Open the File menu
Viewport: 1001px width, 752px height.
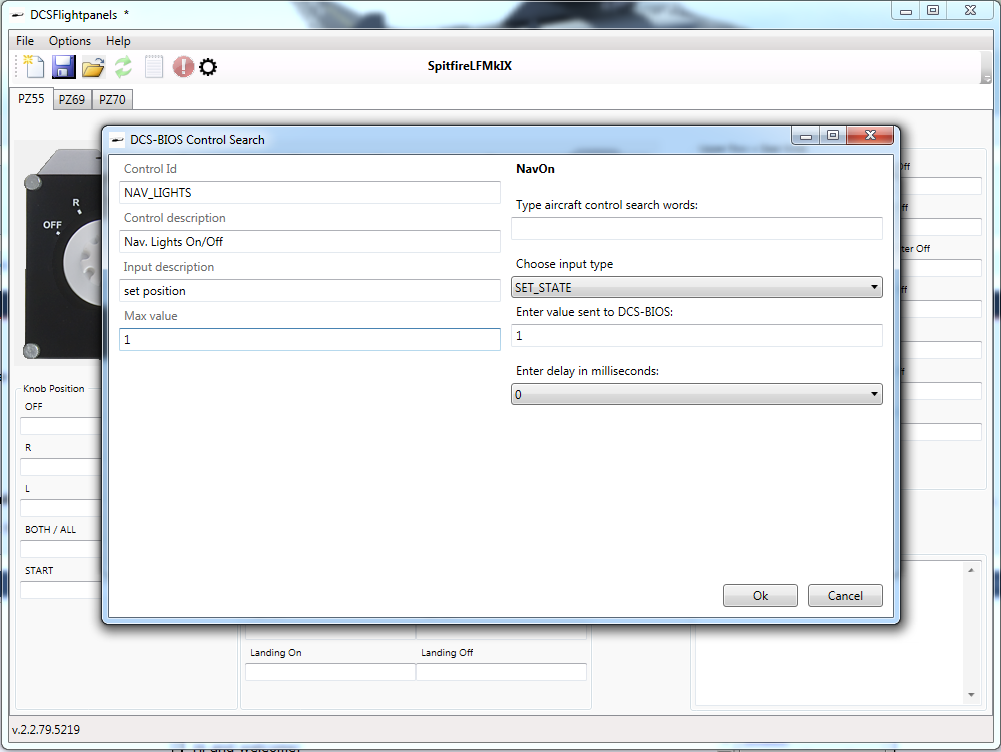(25, 41)
